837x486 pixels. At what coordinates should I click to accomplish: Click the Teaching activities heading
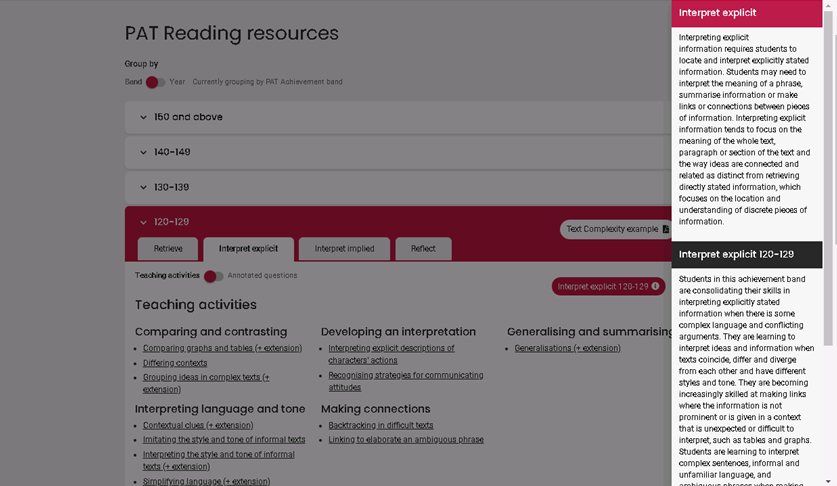(195, 305)
